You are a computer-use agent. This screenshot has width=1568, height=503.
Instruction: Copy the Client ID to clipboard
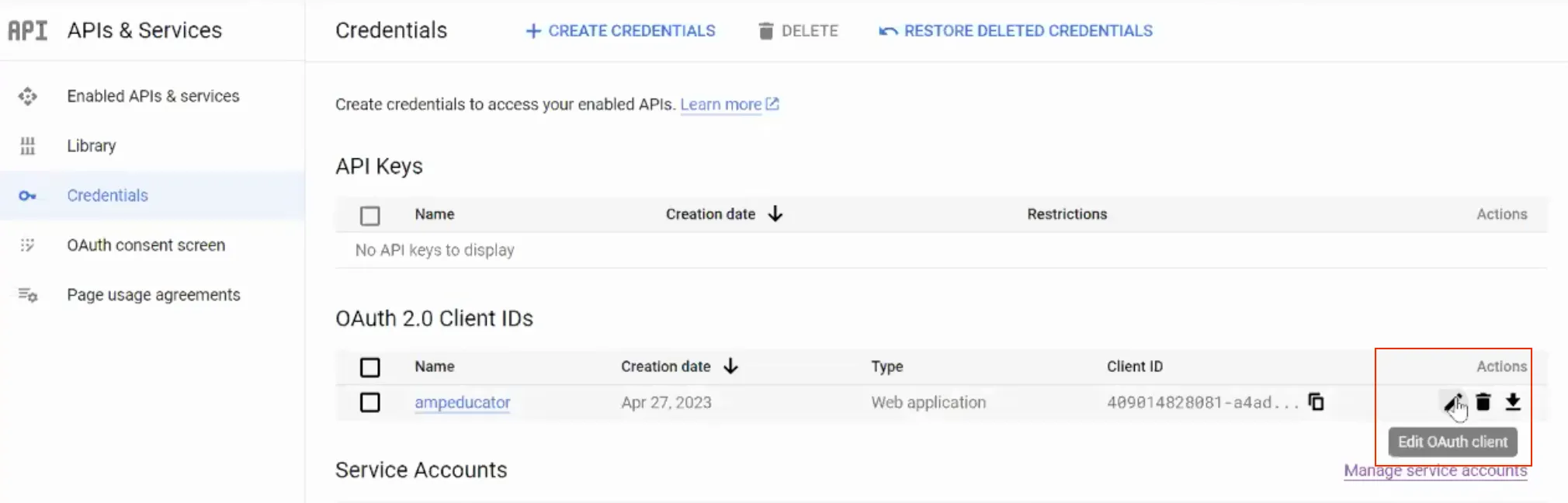coord(1316,402)
